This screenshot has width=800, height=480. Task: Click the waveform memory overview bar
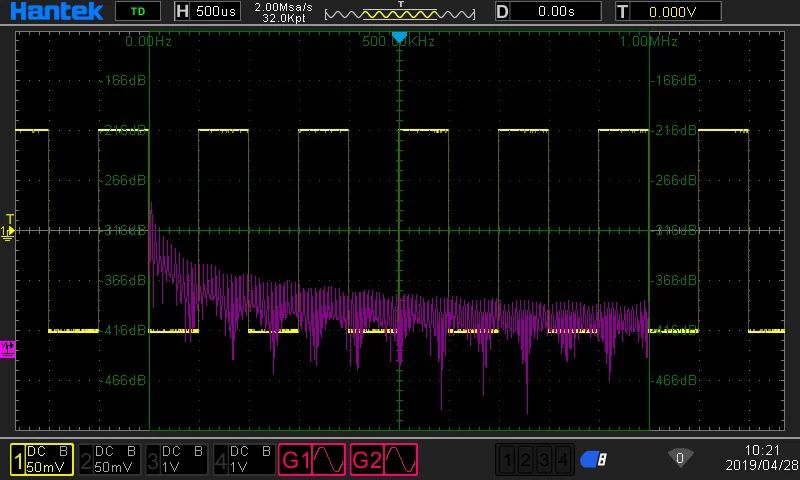[400, 13]
